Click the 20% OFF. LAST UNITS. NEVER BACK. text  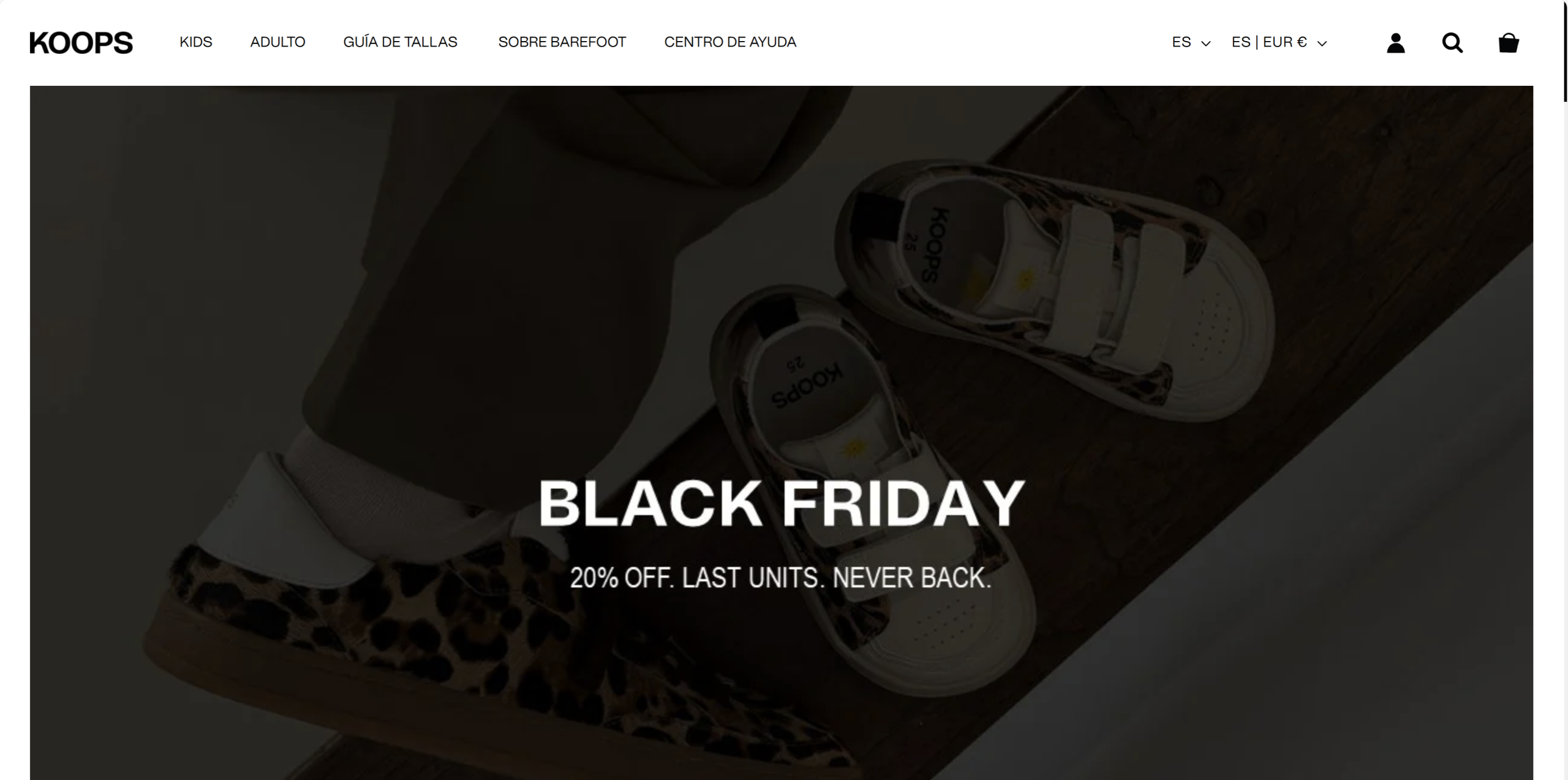pyautogui.click(x=781, y=578)
